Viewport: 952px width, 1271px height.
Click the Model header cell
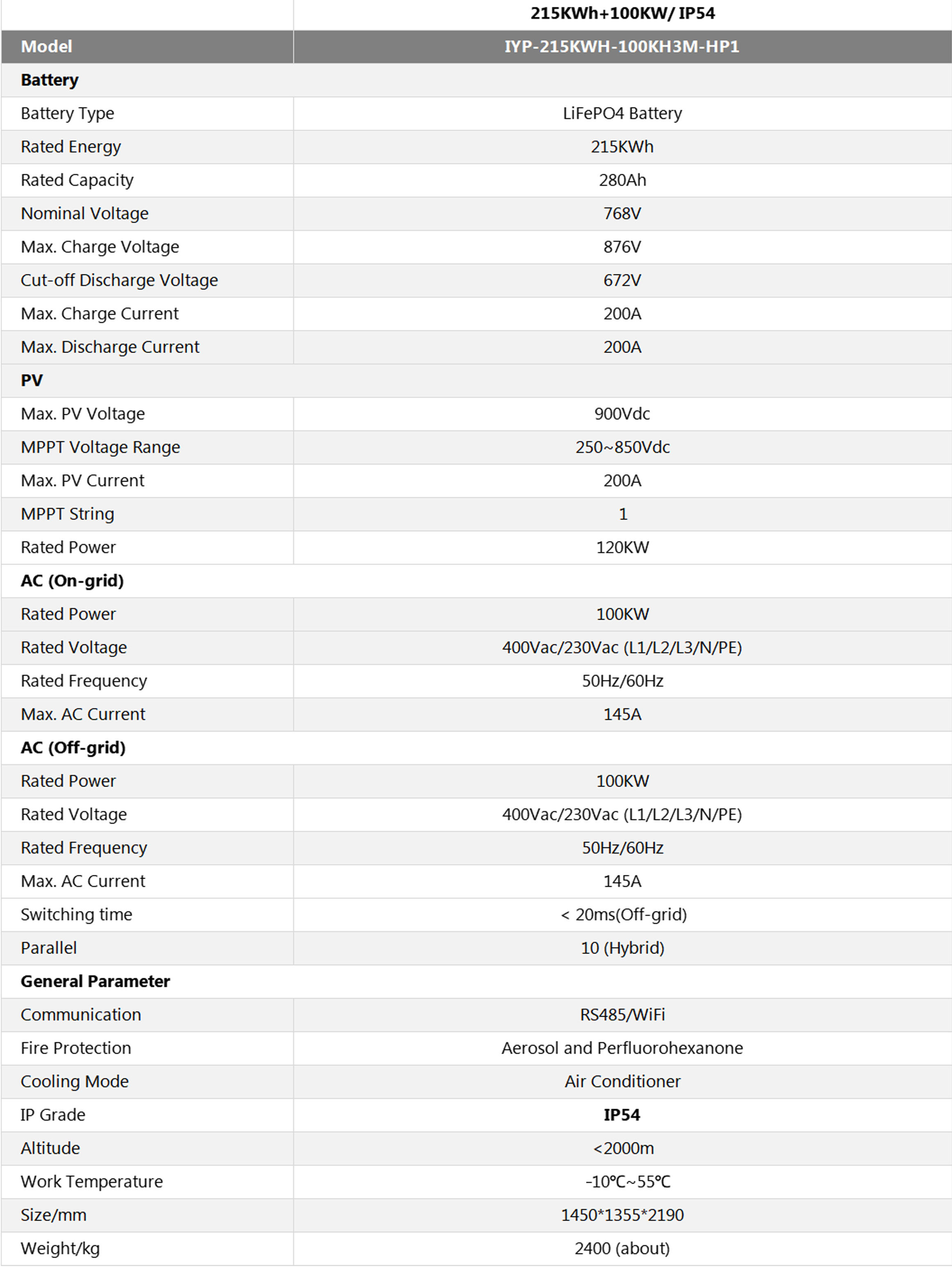click(x=47, y=47)
